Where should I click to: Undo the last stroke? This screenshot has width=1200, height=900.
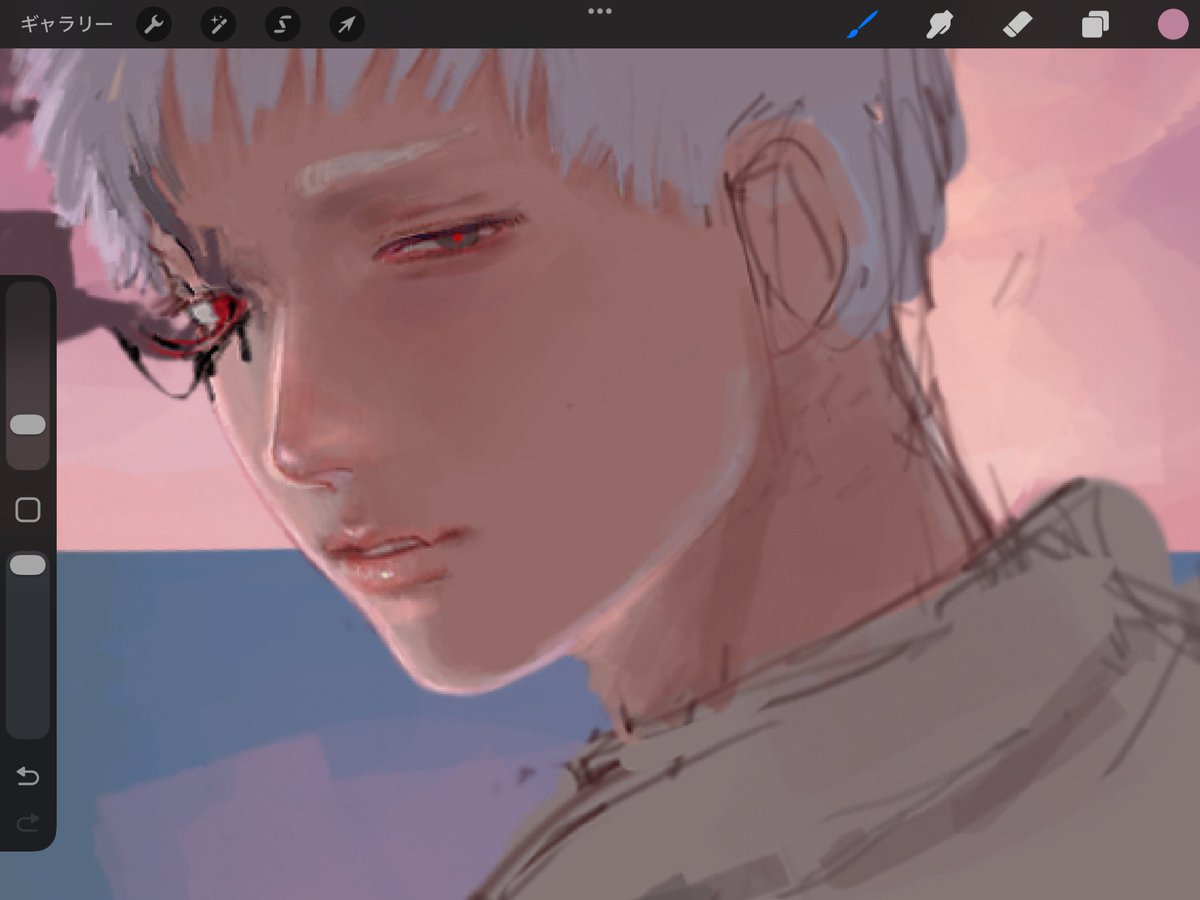click(28, 776)
